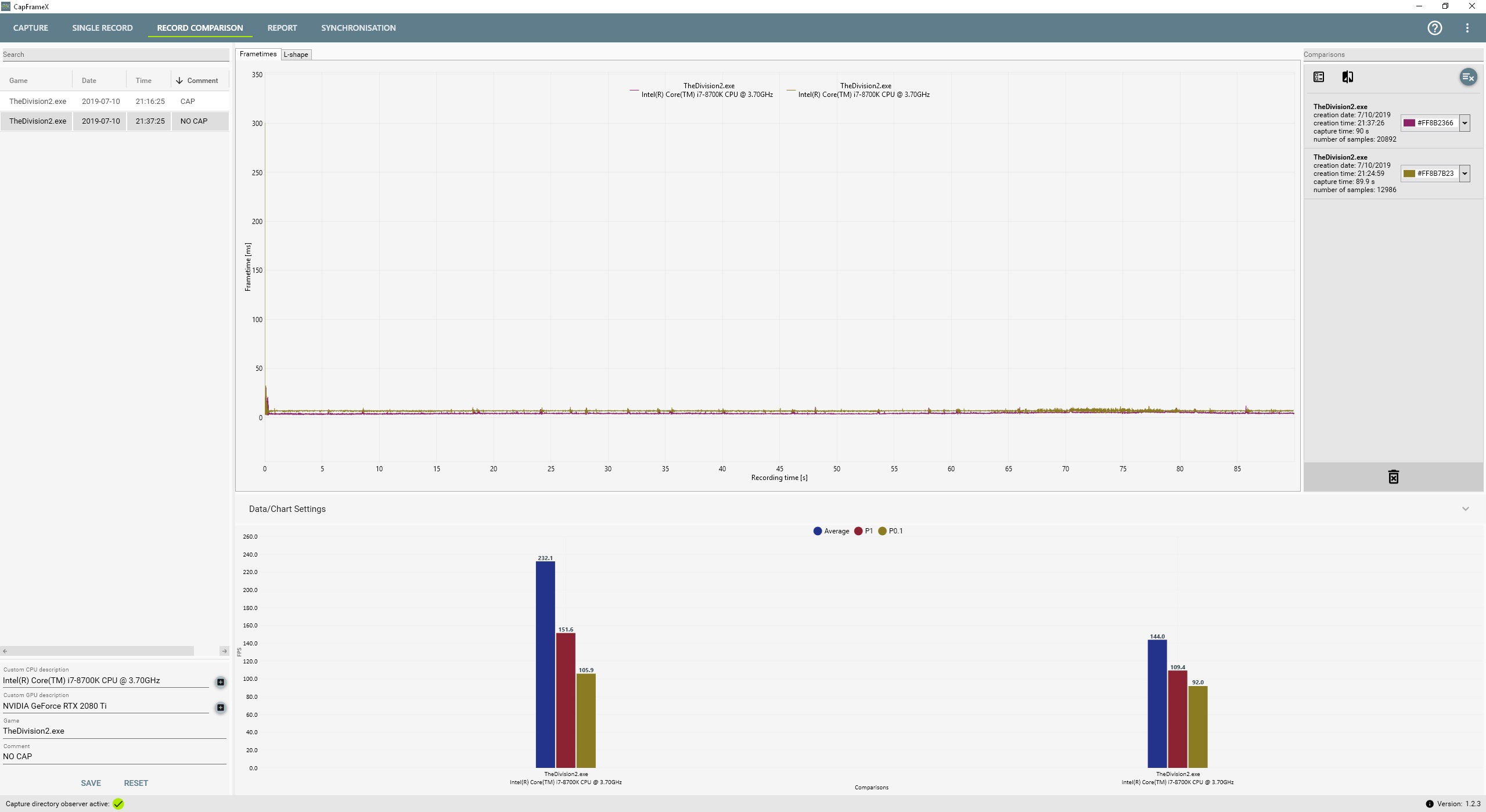The height and width of the screenshot is (812, 1486).
Task: Click the context/list view icon in Comparisons
Action: [x=1319, y=77]
